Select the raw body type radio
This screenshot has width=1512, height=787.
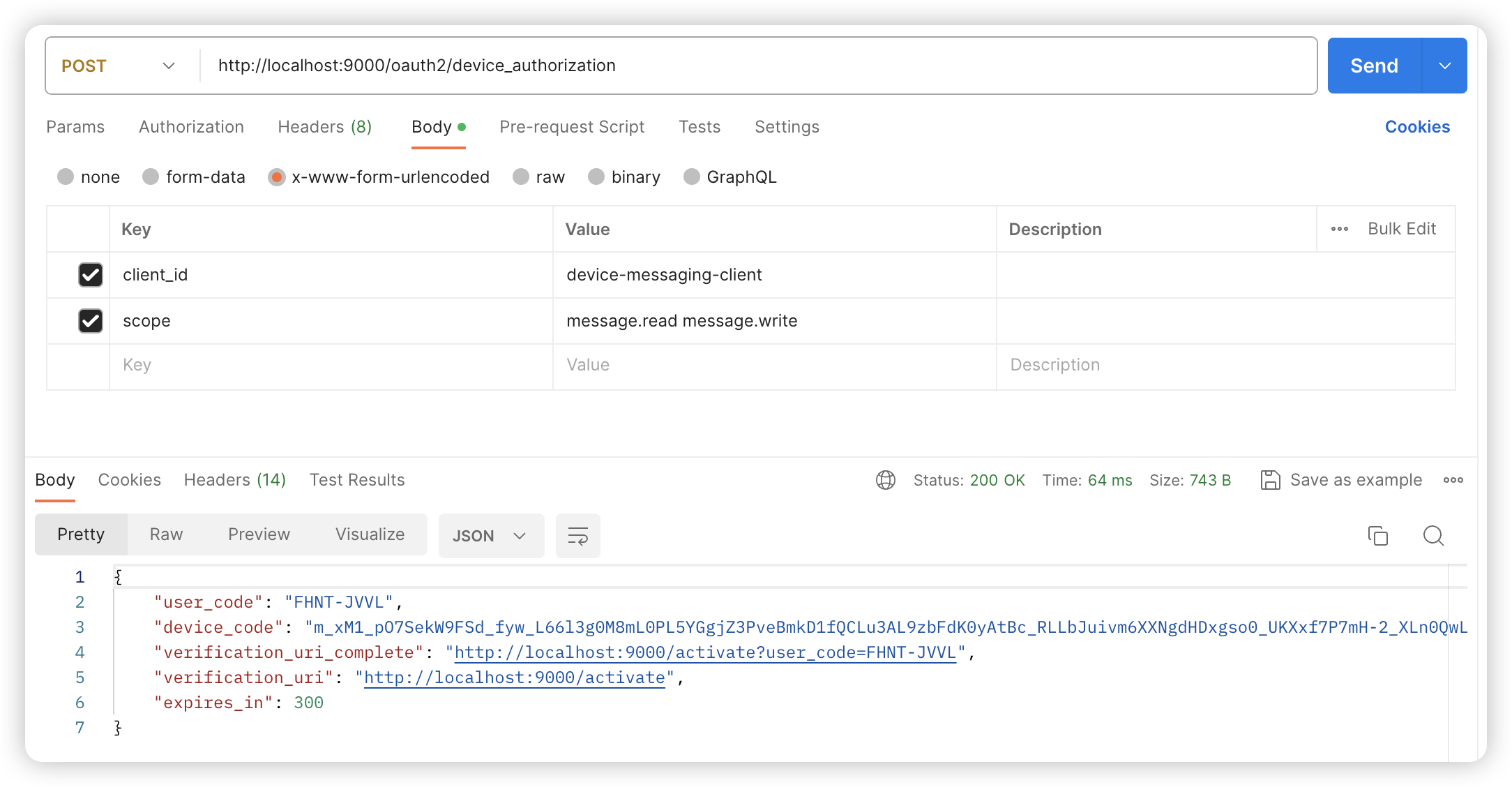point(521,177)
